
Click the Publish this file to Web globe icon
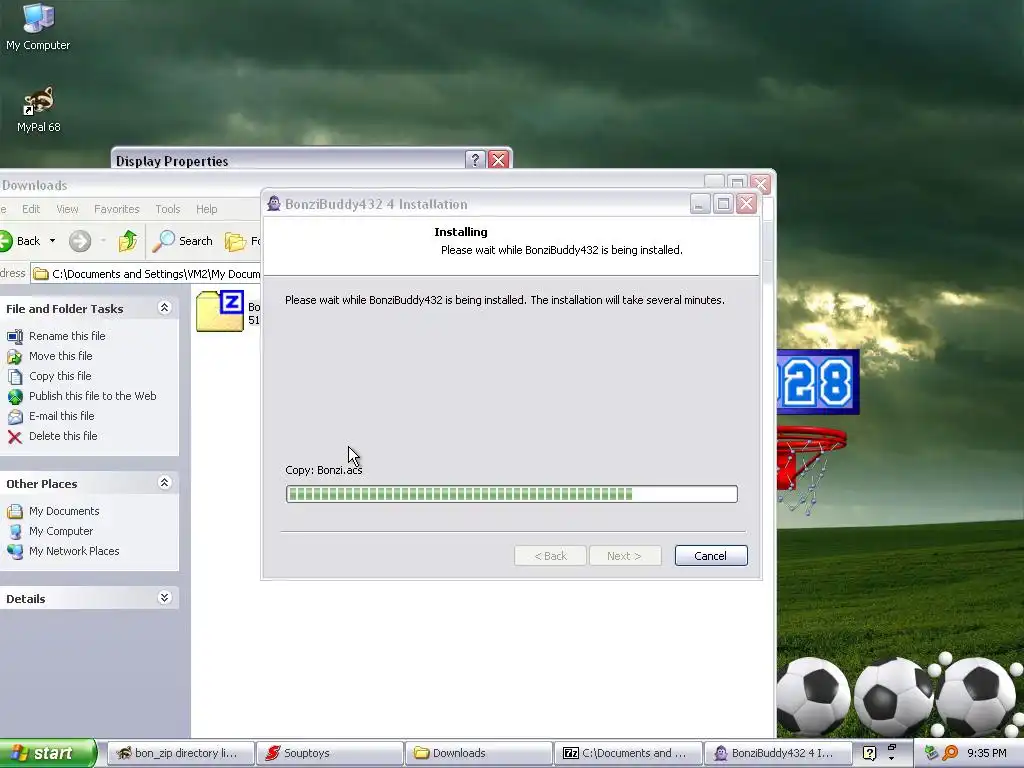tap(15, 396)
